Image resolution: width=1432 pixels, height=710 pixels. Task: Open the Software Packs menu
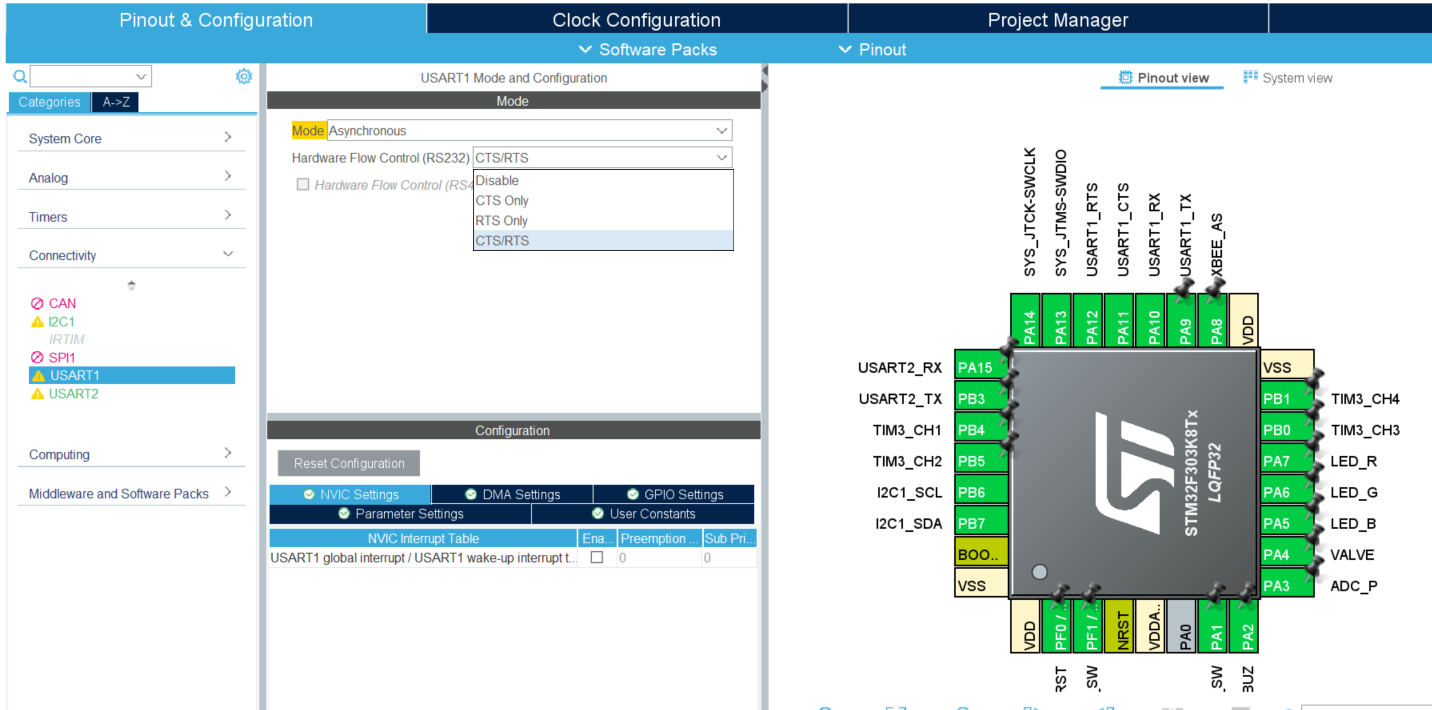pos(648,49)
